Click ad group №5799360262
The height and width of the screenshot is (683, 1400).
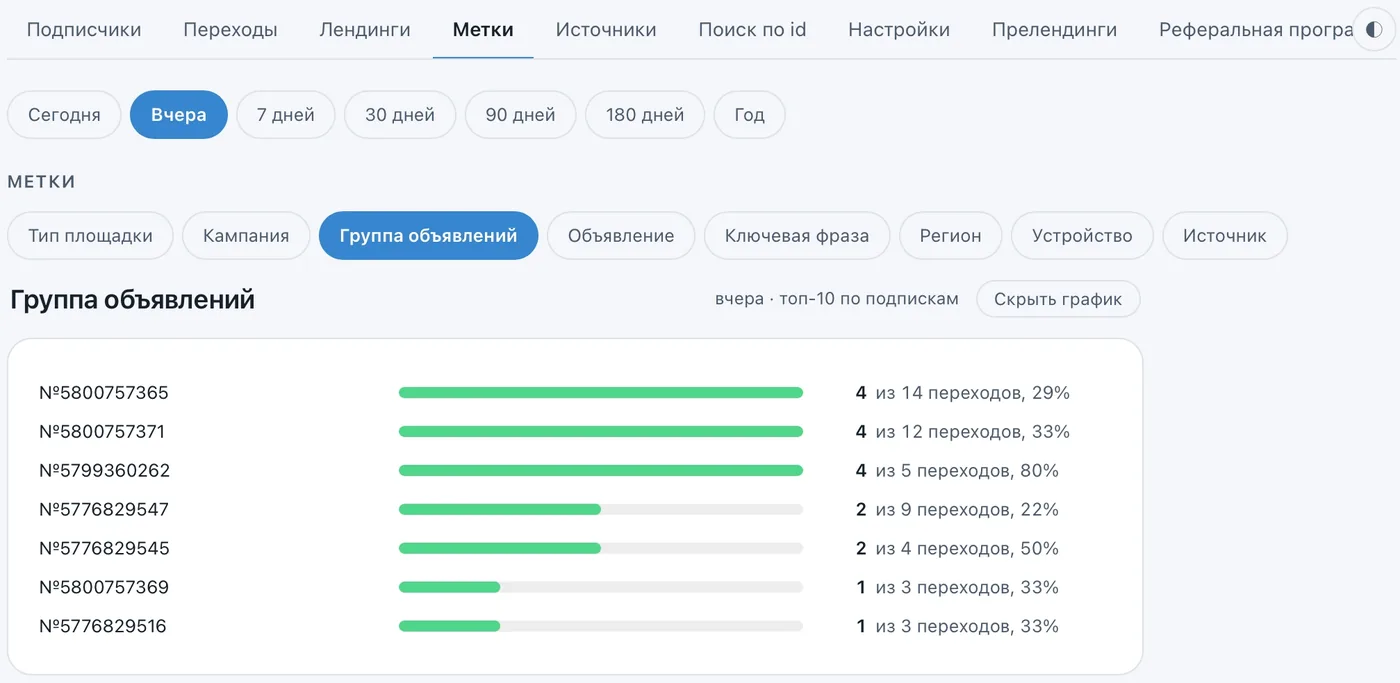105,471
